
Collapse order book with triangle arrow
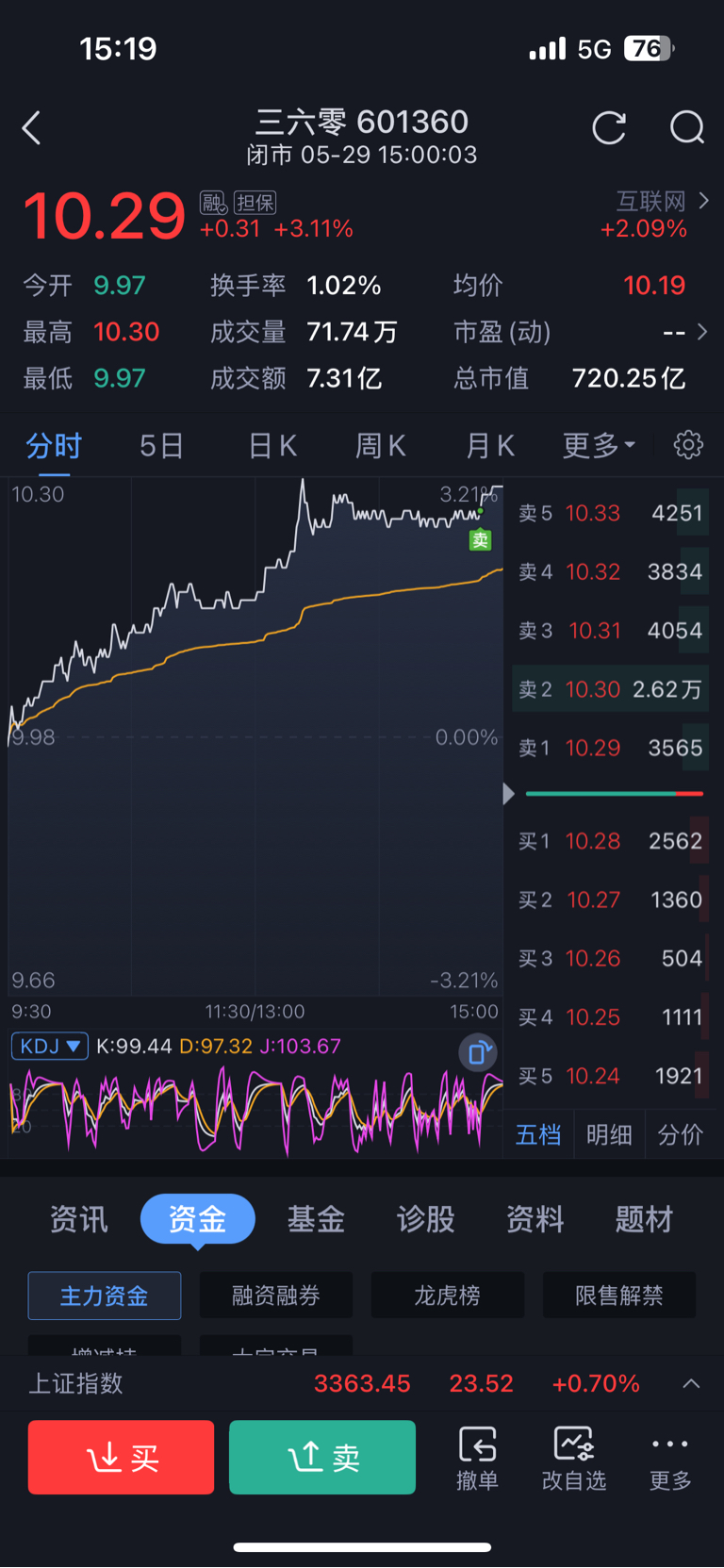pos(509,794)
